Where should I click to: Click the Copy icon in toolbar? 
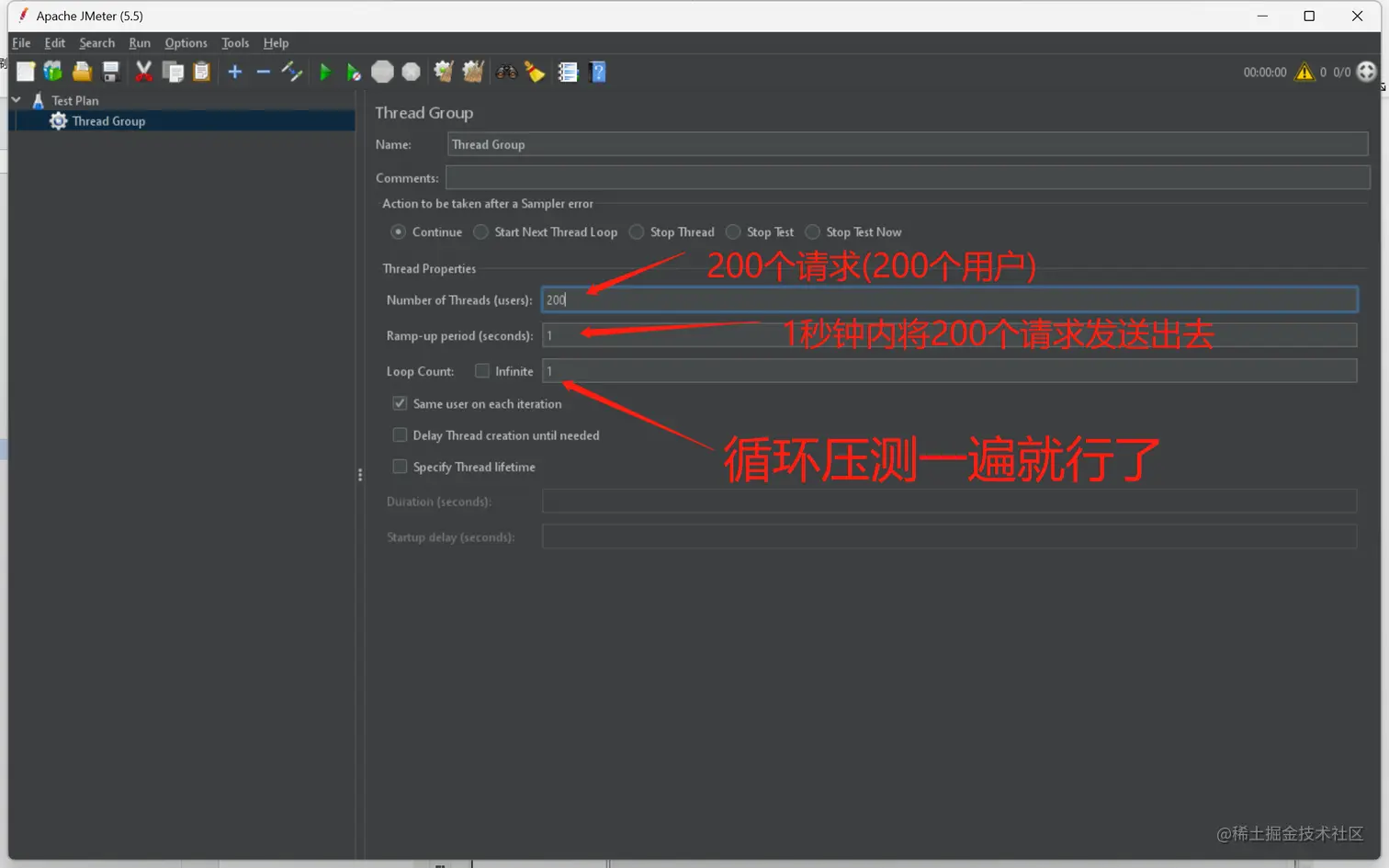173,72
